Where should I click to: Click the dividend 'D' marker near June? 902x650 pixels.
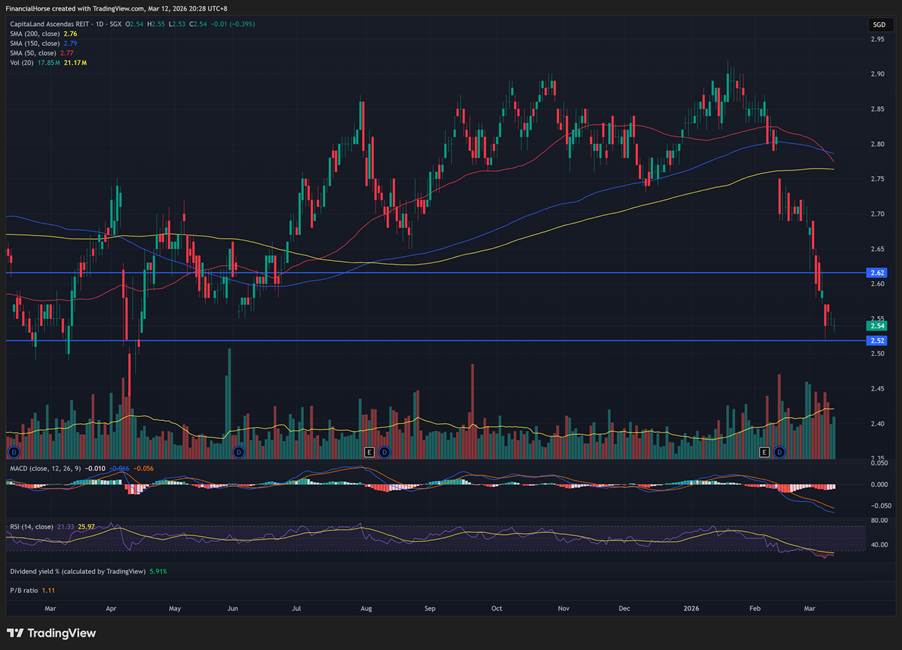[x=238, y=453]
